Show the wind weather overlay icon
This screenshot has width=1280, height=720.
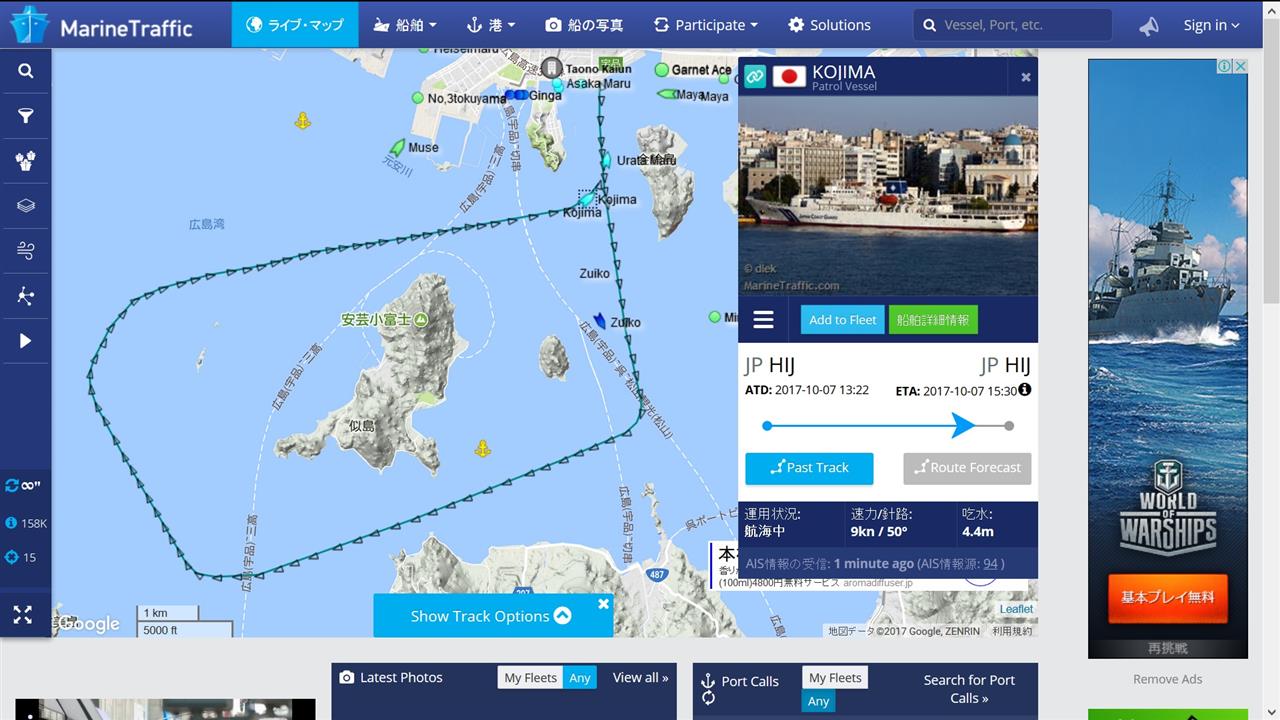25,251
